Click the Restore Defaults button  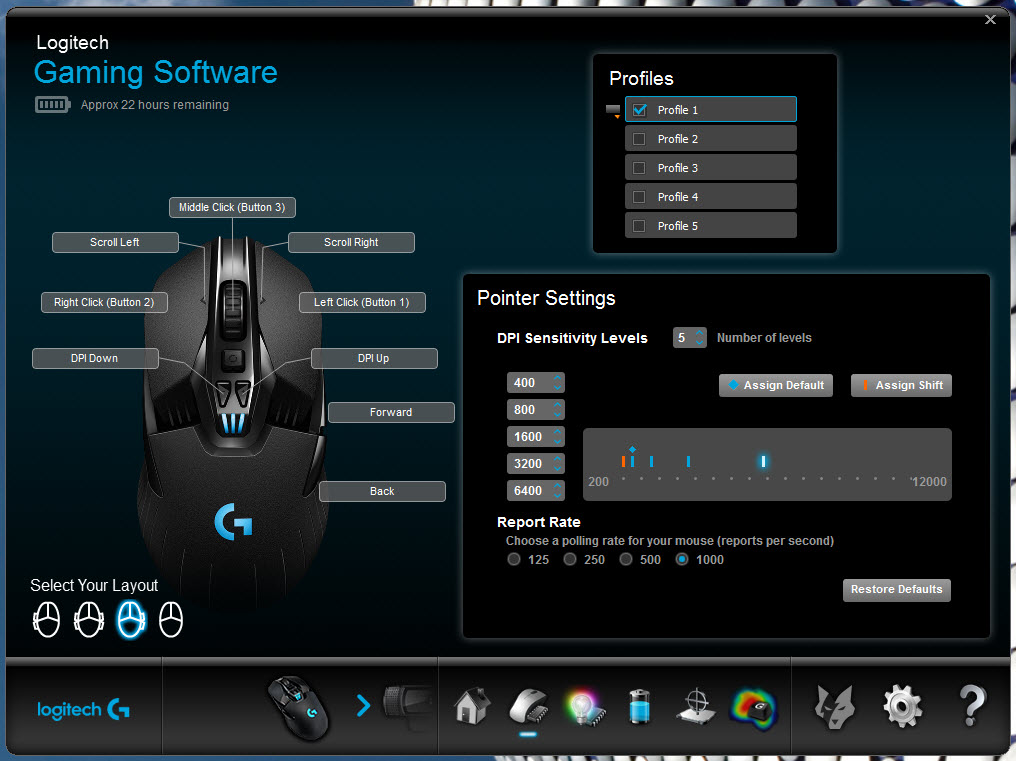(897, 590)
